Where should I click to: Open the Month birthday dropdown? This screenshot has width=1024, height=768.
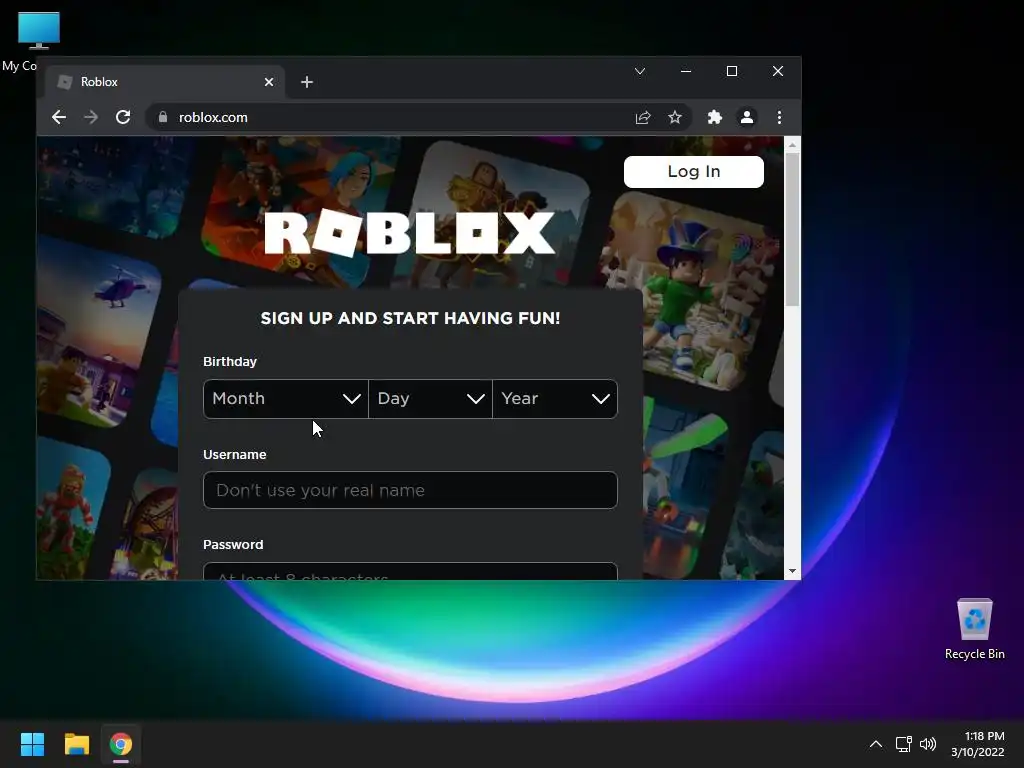(x=286, y=398)
